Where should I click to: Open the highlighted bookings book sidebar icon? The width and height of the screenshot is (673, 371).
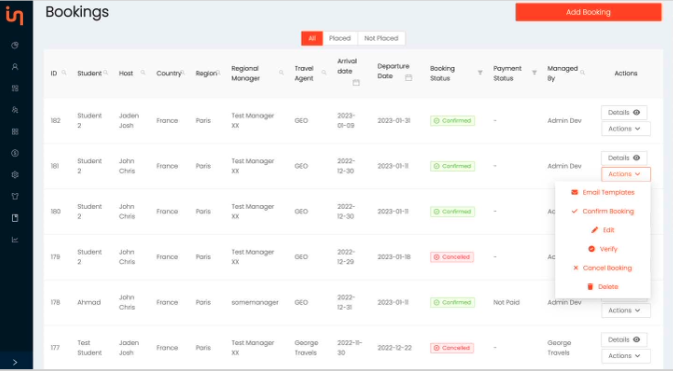click(x=15, y=218)
